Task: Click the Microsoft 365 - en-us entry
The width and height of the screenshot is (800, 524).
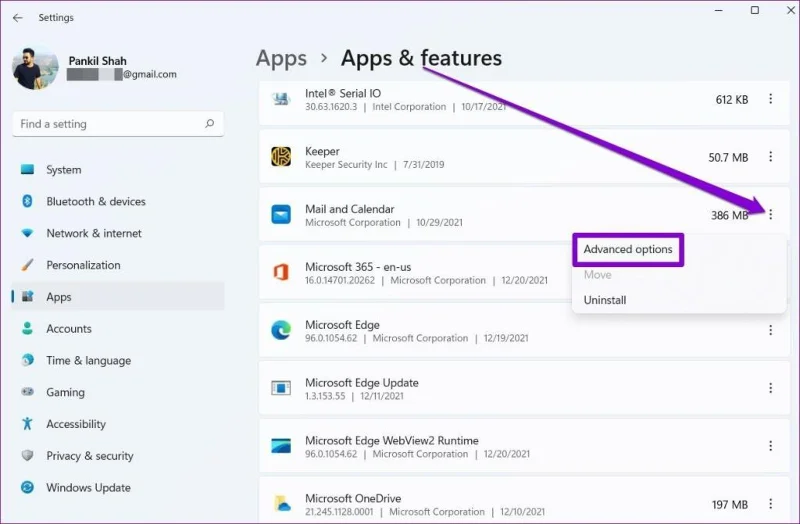Action: [358, 266]
